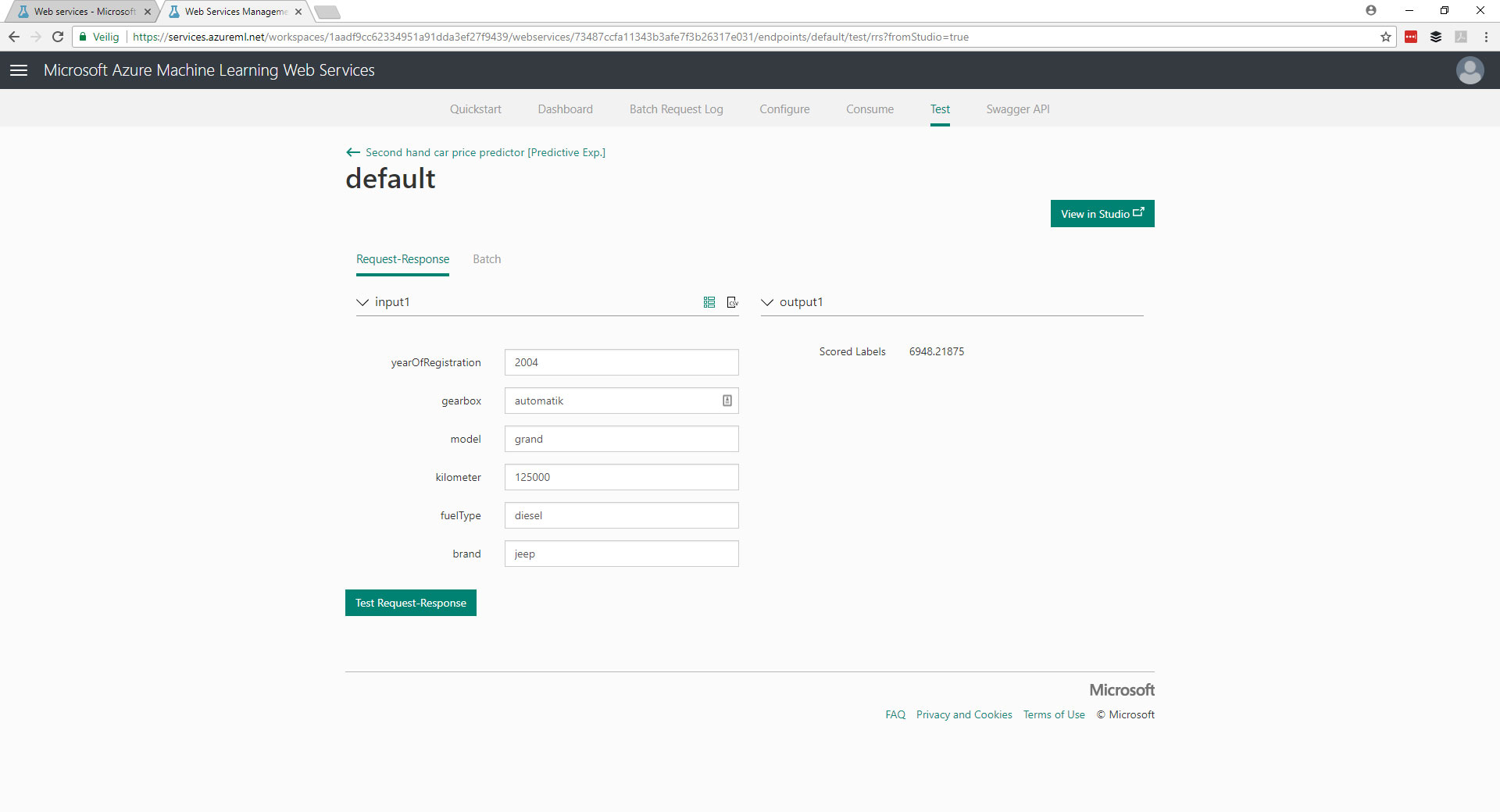Click Chrome profile person icon

pos(1371,10)
